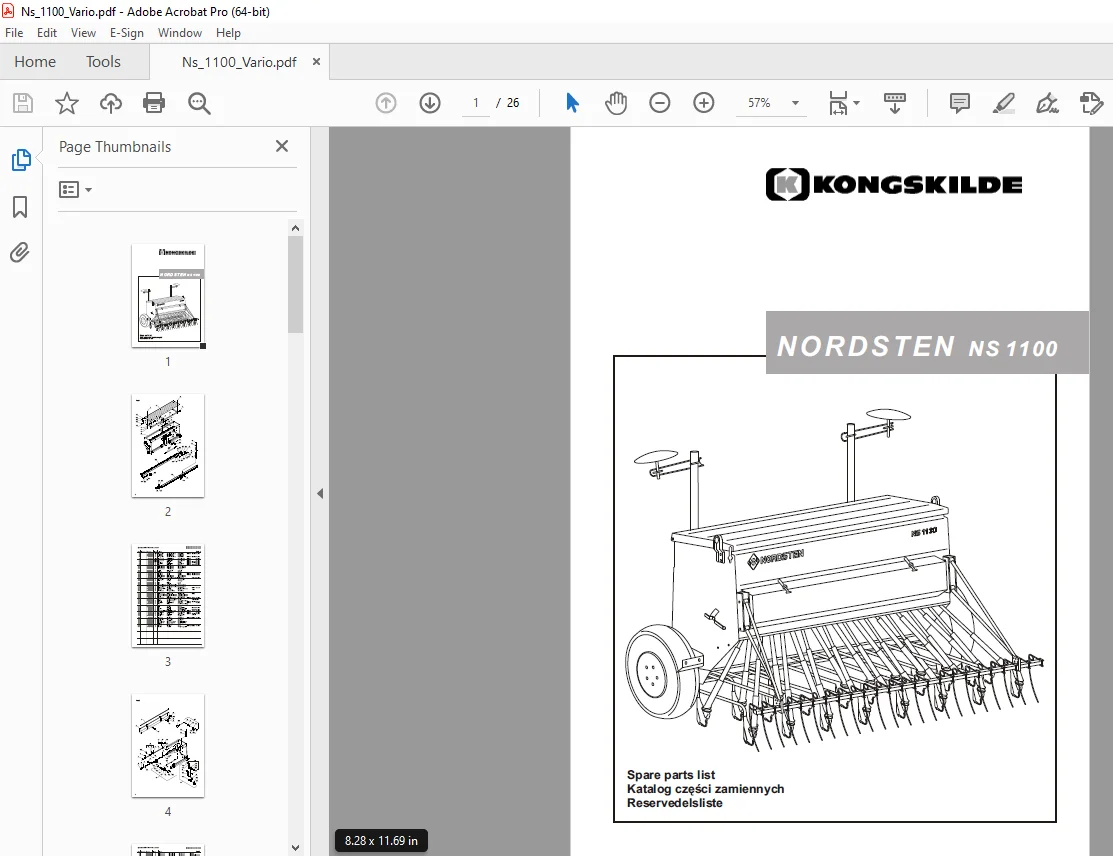Click the Kongskilde logo on the page
This screenshot has height=856, width=1113.
click(894, 185)
